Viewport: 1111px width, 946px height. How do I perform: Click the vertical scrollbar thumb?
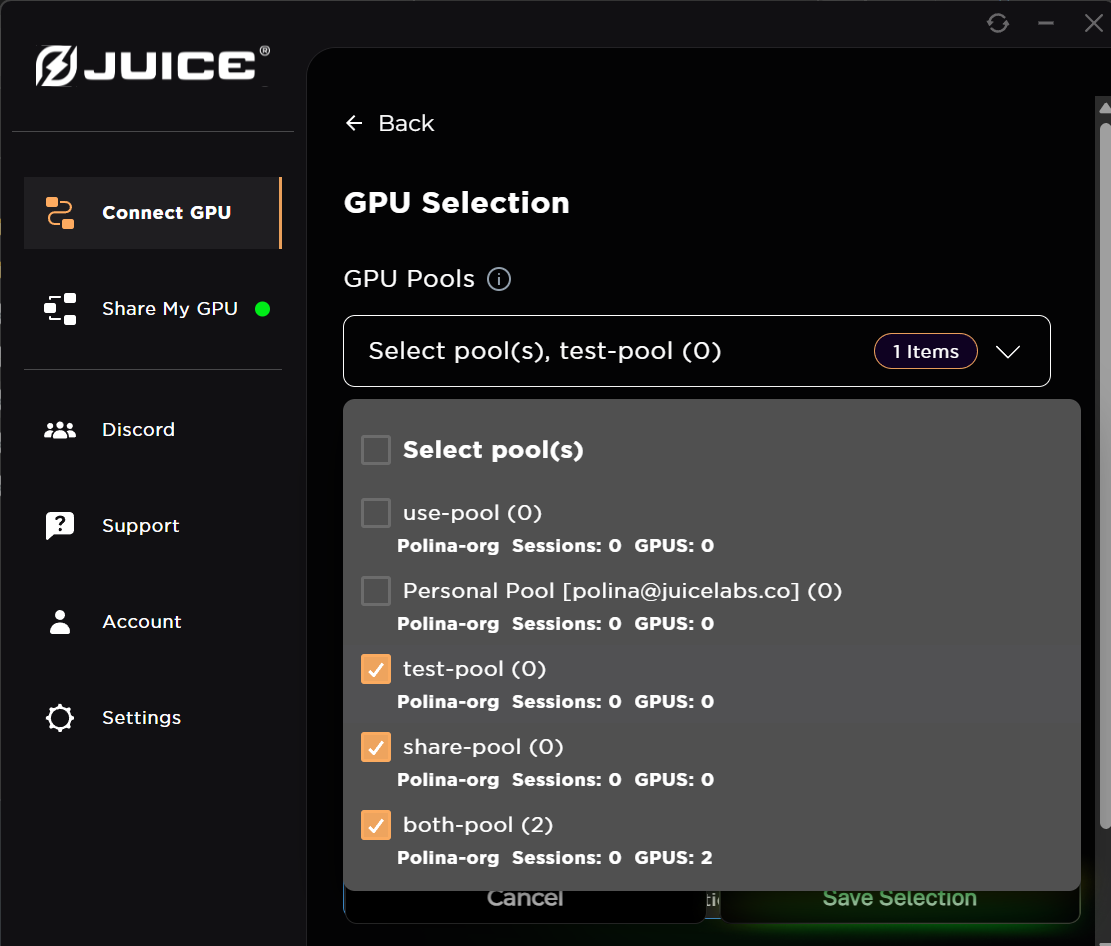[x=1105, y=475]
